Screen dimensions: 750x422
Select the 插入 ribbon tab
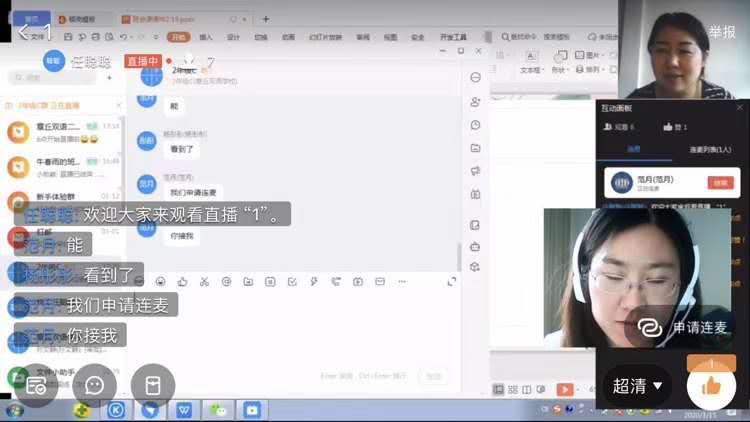206,37
